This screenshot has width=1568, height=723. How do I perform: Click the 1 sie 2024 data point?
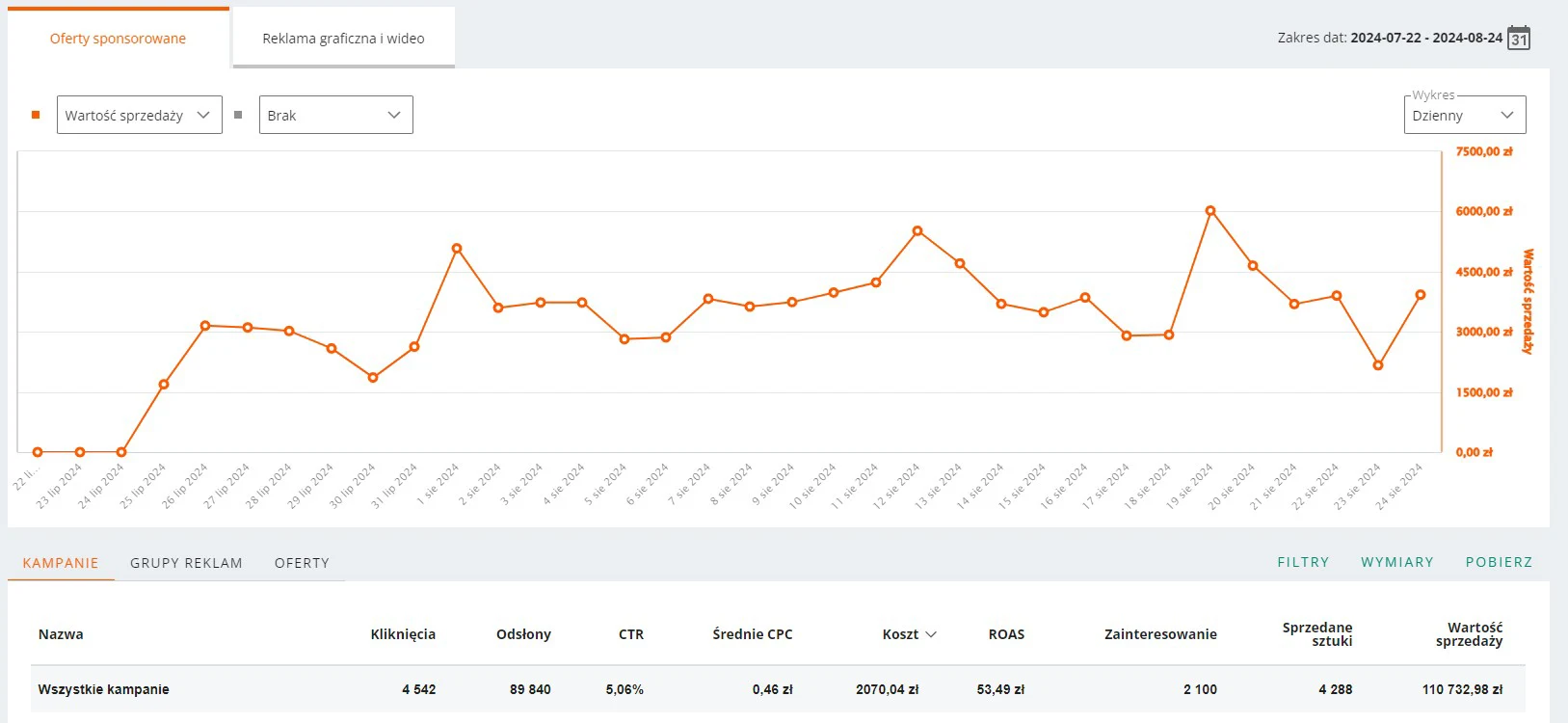[457, 249]
